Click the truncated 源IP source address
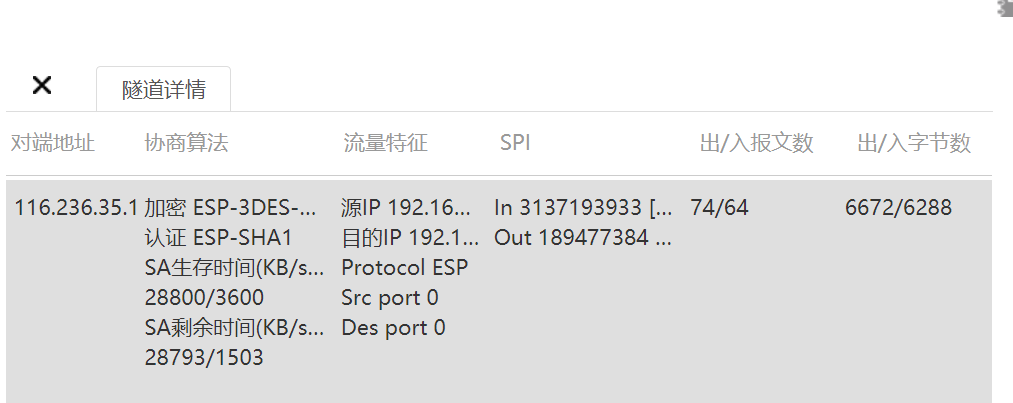 pos(406,208)
